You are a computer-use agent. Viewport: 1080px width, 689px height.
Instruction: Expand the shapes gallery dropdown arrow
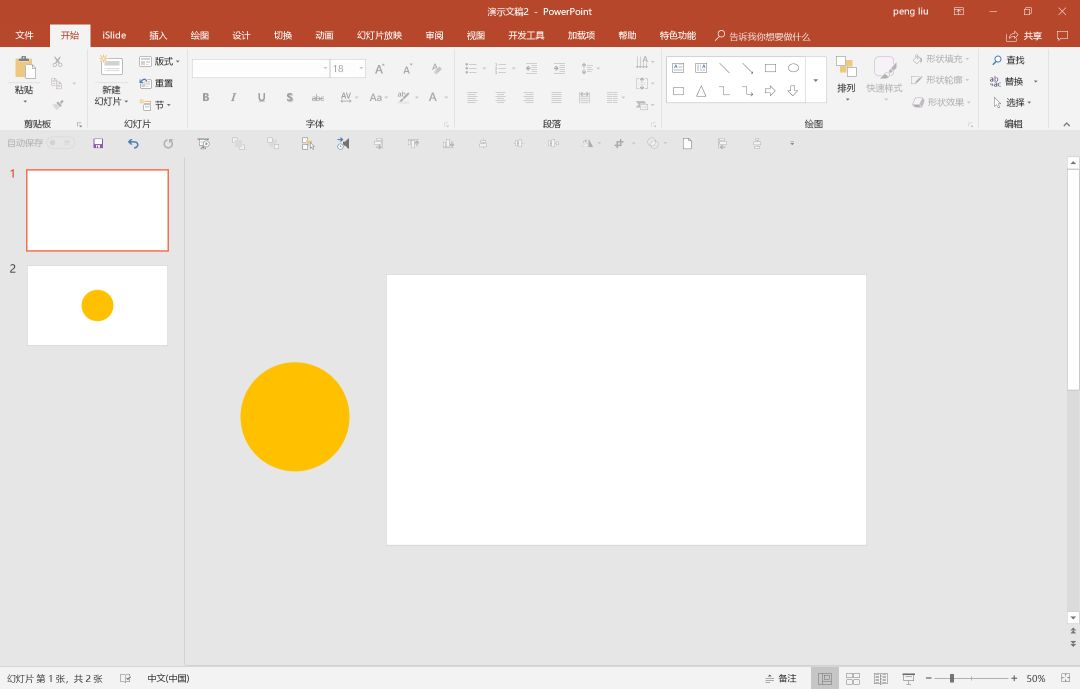[815, 80]
